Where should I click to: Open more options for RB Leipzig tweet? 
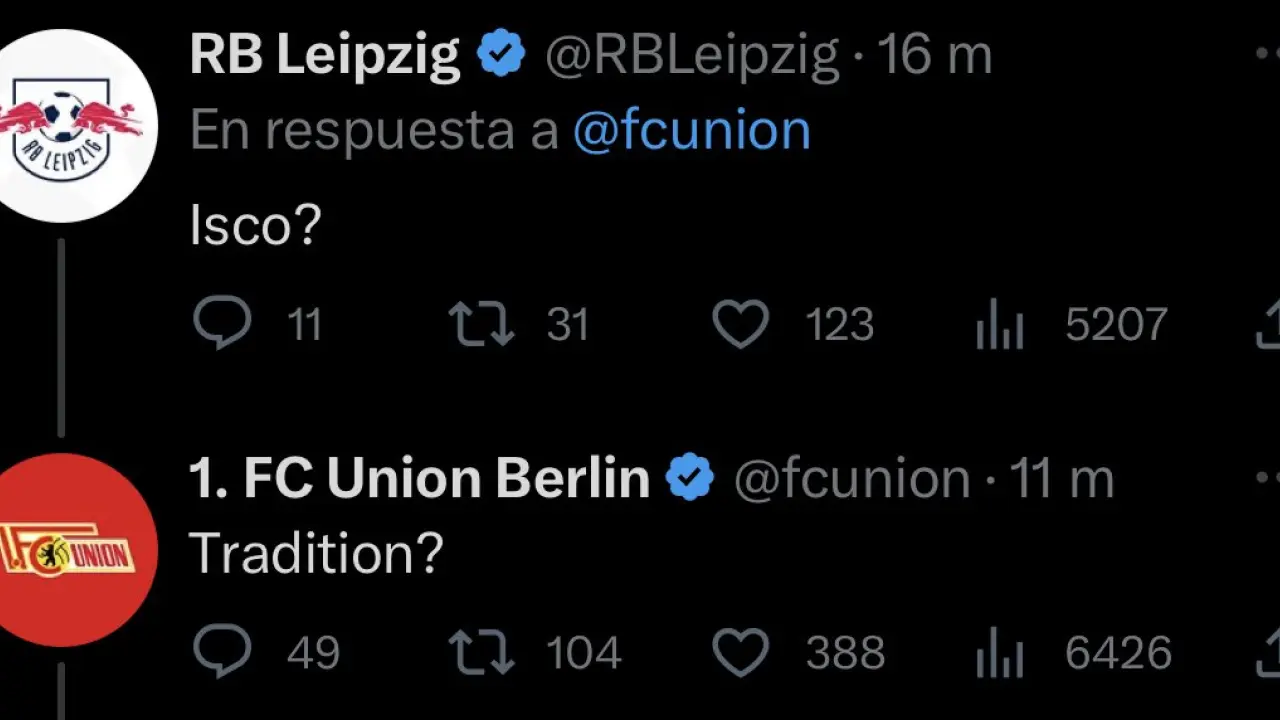(x=1266, y=54)
